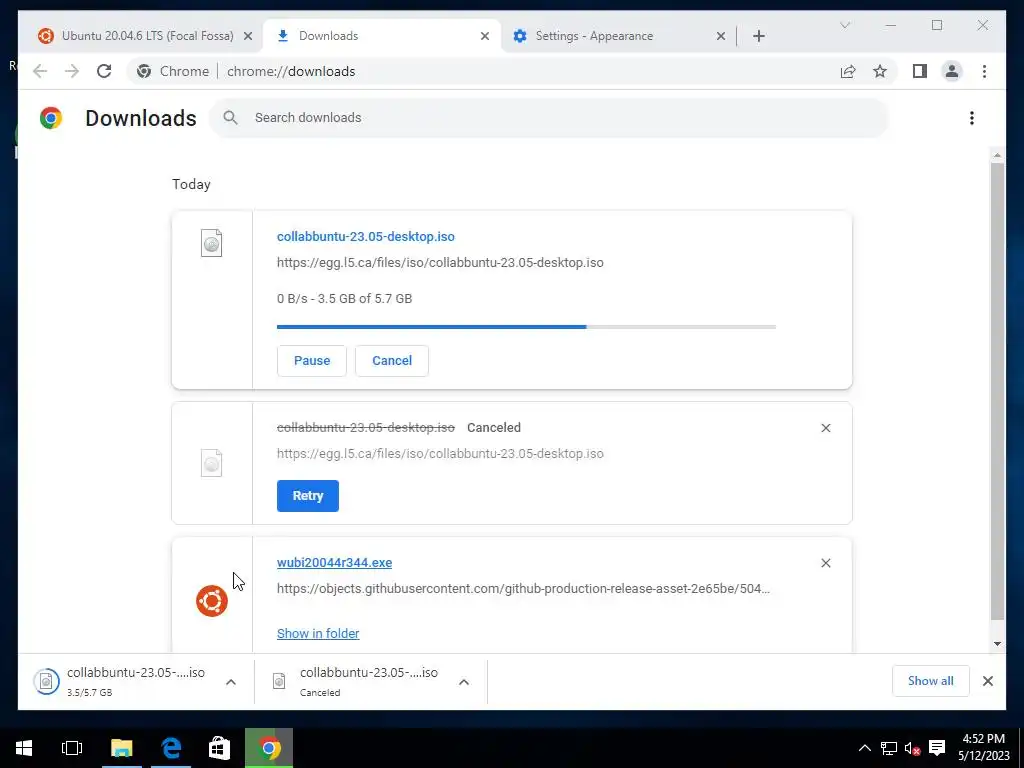1024x768 pixels.
Task: Cancel the collabbuntu ISO download
Action: [x=392, y=360]
